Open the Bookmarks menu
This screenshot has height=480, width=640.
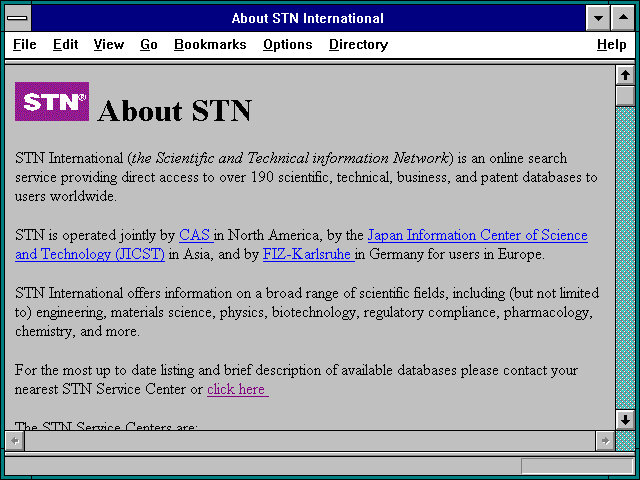[210, 44]
